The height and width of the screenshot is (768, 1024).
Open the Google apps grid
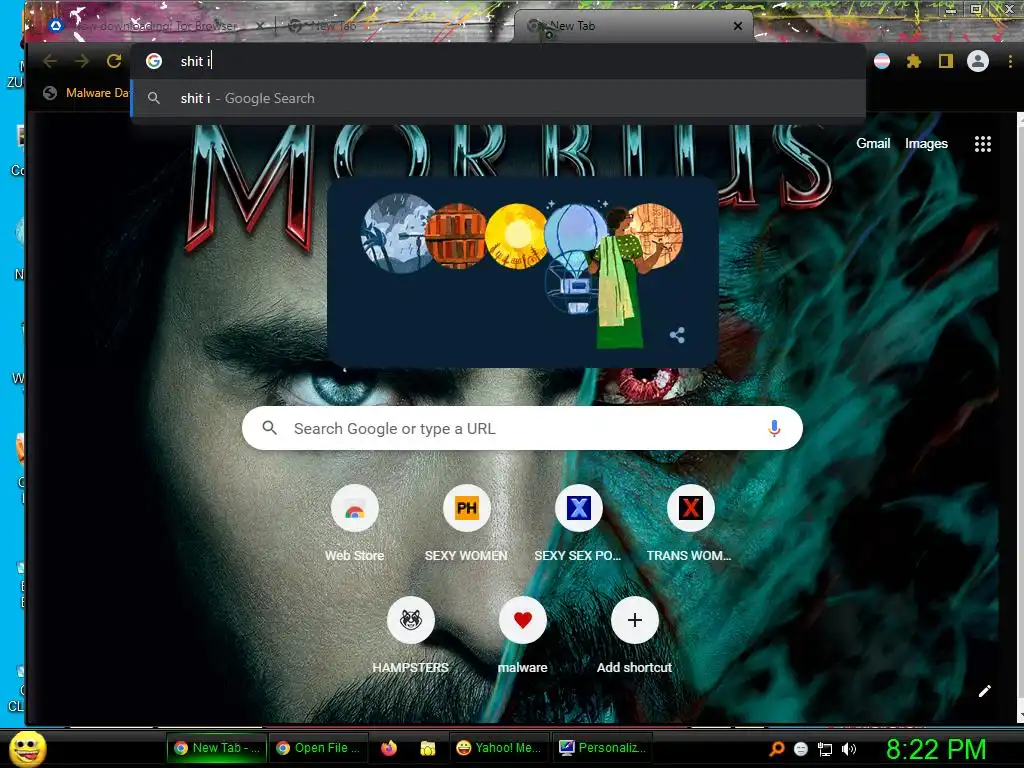983,144
